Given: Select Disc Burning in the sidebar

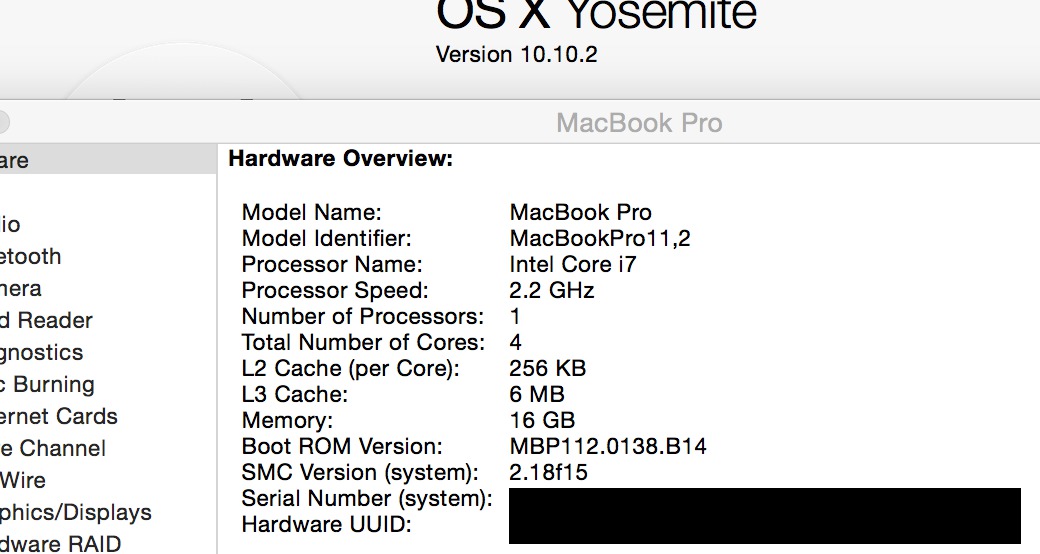Looking at the screenshot, I should 47,384.
